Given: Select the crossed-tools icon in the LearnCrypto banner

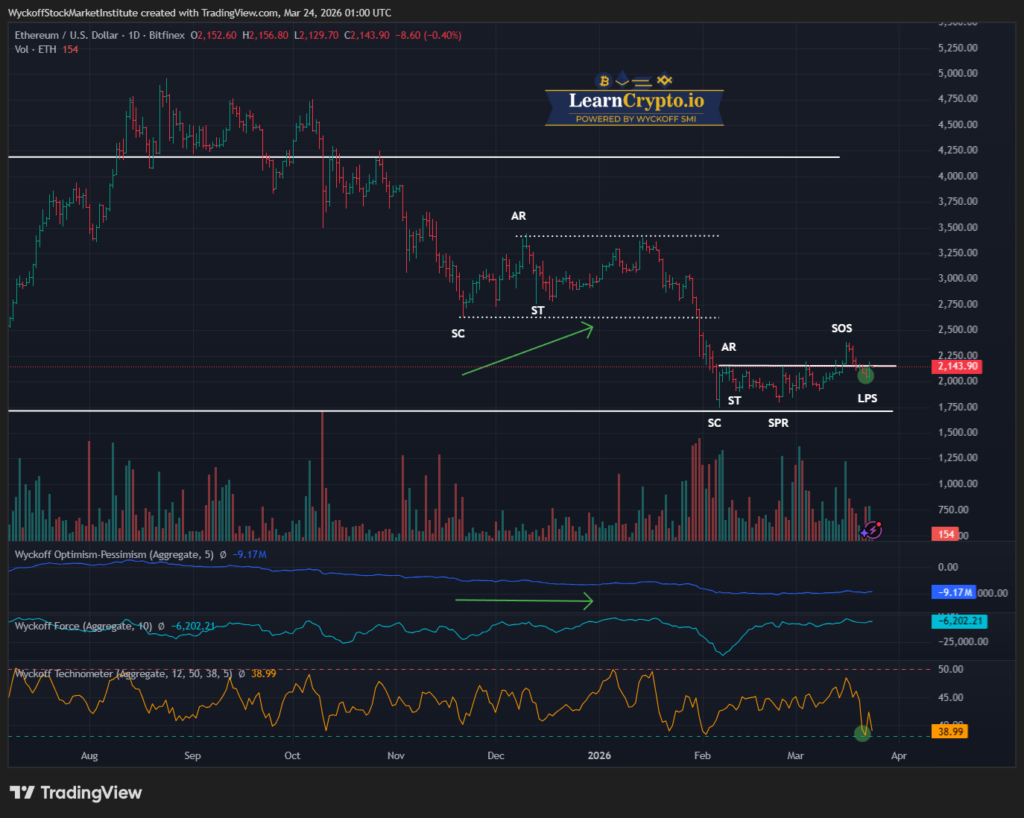Looking at the screenshot, I should tap(662, 79).
